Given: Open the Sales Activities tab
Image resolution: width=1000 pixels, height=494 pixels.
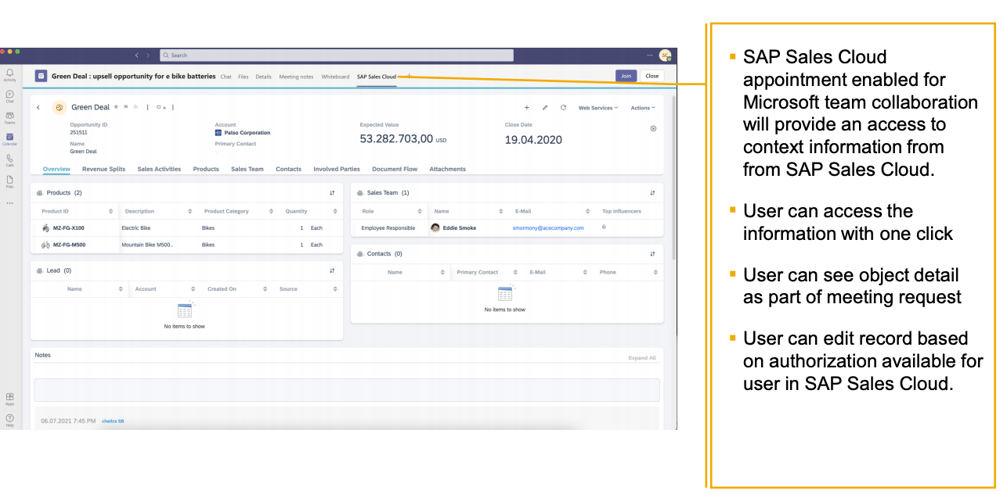Looking at the screenshot, I should pyautogui.click(x=159, y=169).
